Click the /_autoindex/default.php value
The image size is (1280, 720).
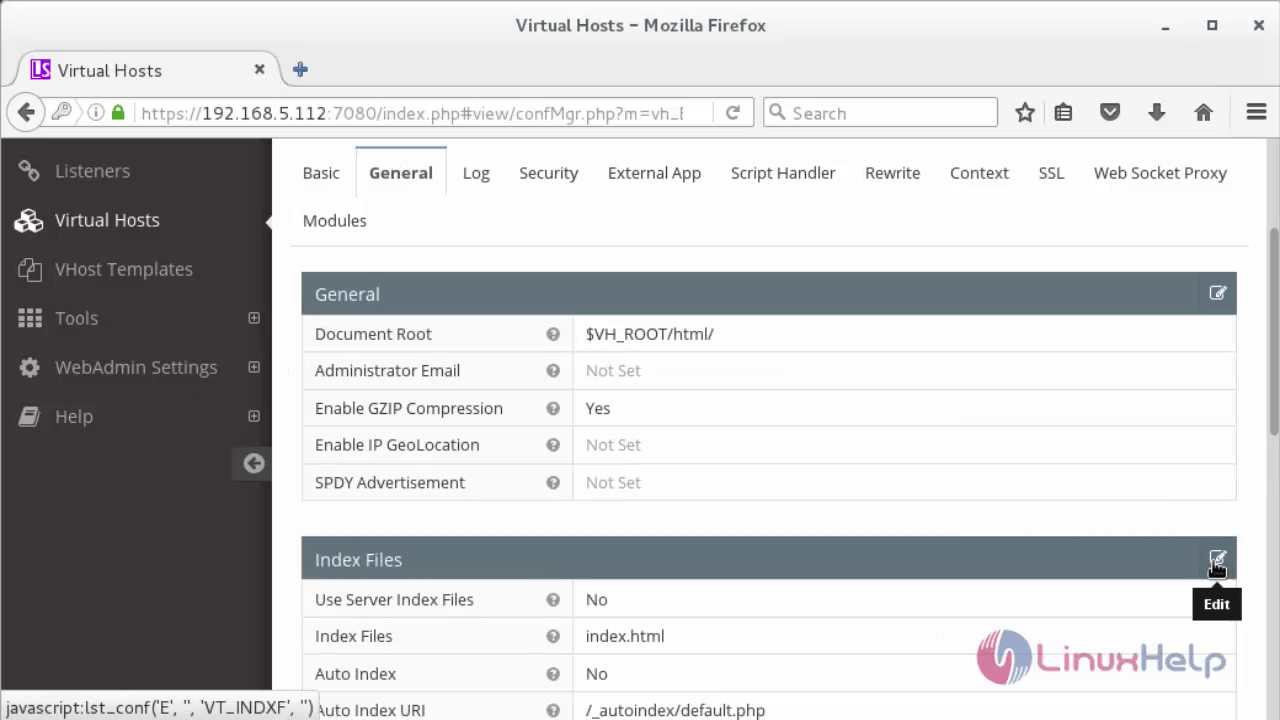[675, 711]
